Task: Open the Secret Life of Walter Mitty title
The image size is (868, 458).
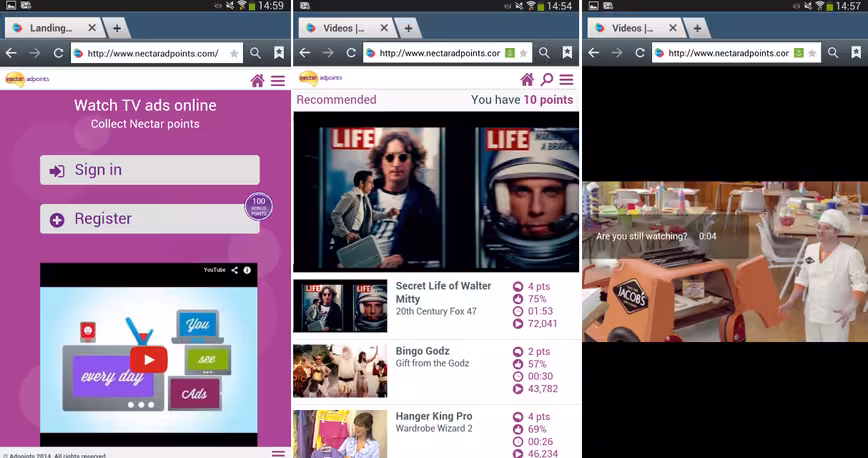Action: 443,292
